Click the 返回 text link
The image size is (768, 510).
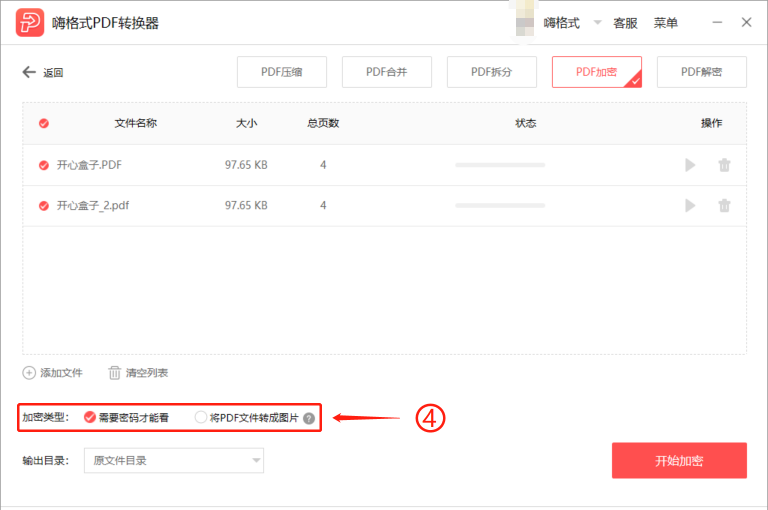click(x=53, y=73)
